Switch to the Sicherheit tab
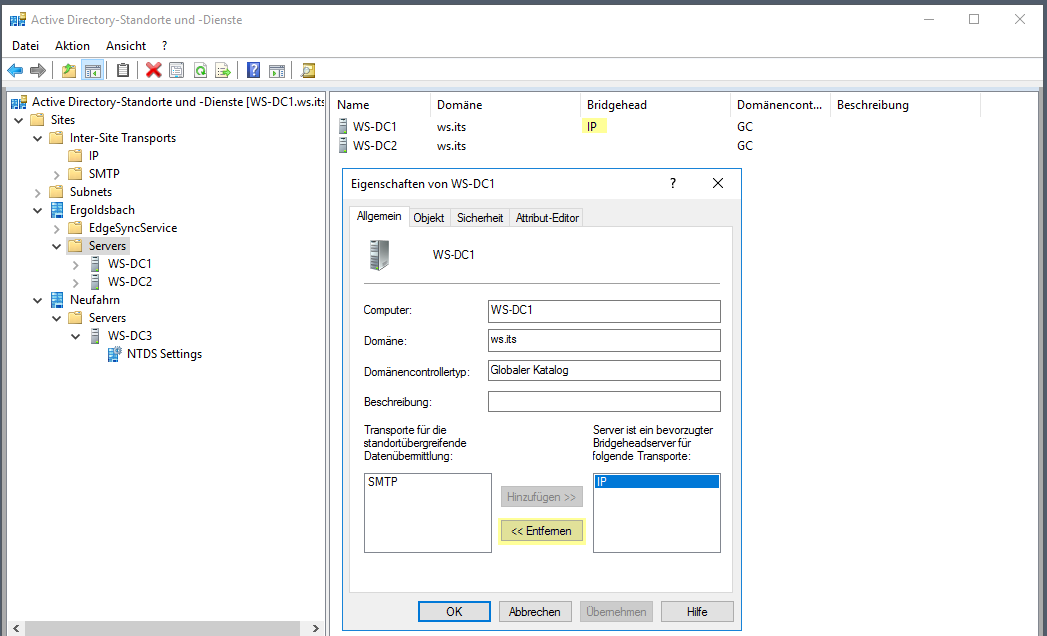Viewport: 1047px width, 636px height. coord(480,218)
